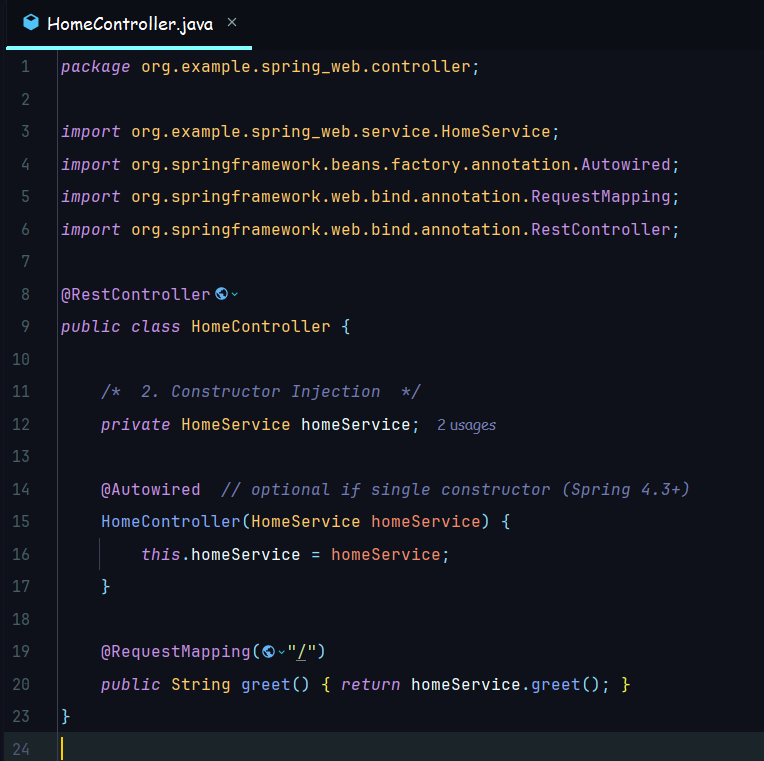Show the "2 usages" inlay hint
This screenshot has width=764, height=761.
pos(466,425)
